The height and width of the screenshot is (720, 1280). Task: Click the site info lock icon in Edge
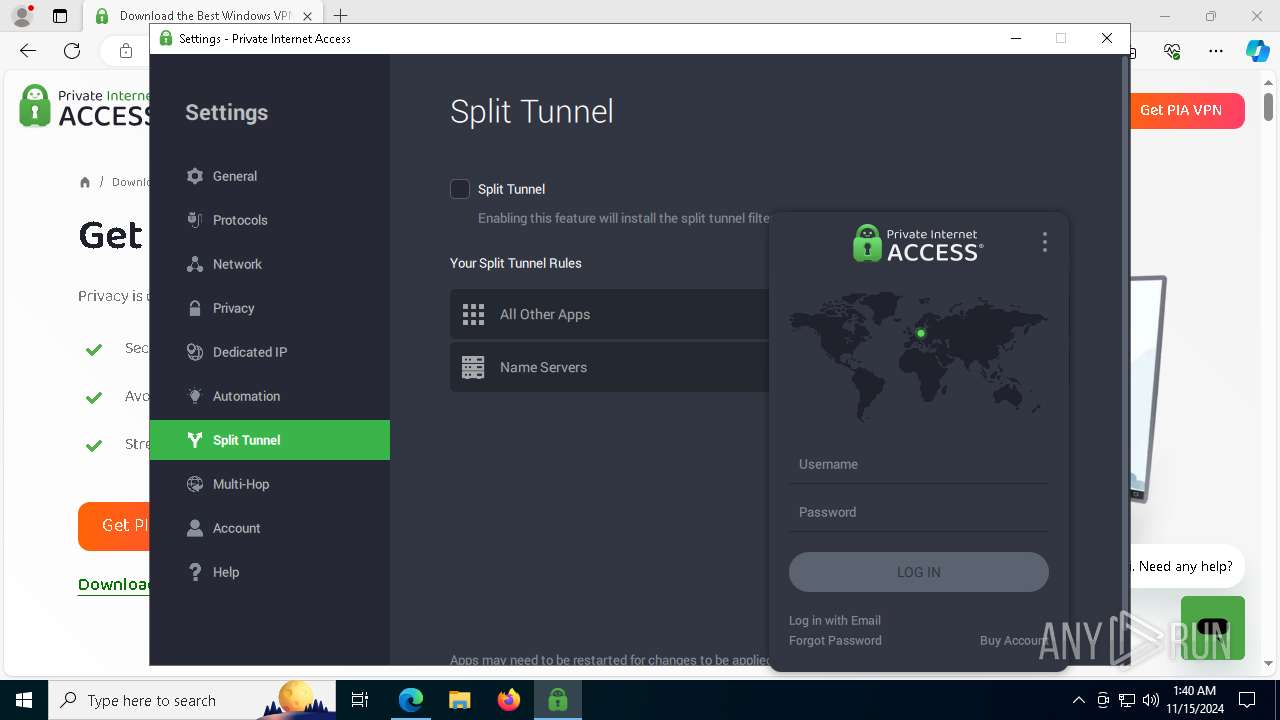tap(125, 51)
